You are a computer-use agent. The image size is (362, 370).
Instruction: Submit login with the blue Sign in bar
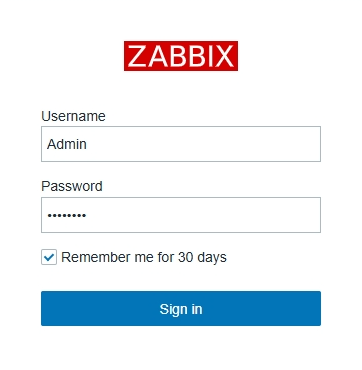181,308
